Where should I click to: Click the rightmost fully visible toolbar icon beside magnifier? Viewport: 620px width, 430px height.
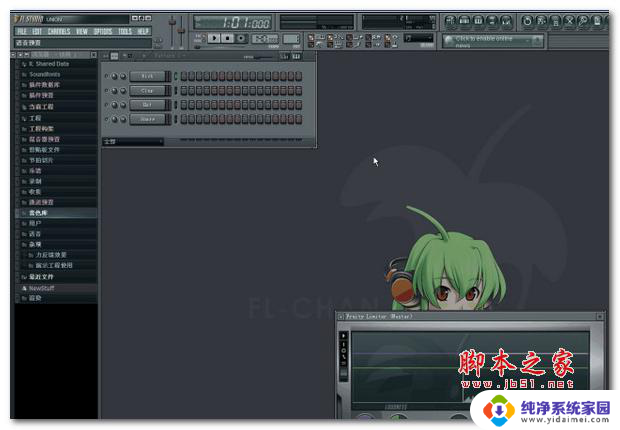click(x=596, y=21)
